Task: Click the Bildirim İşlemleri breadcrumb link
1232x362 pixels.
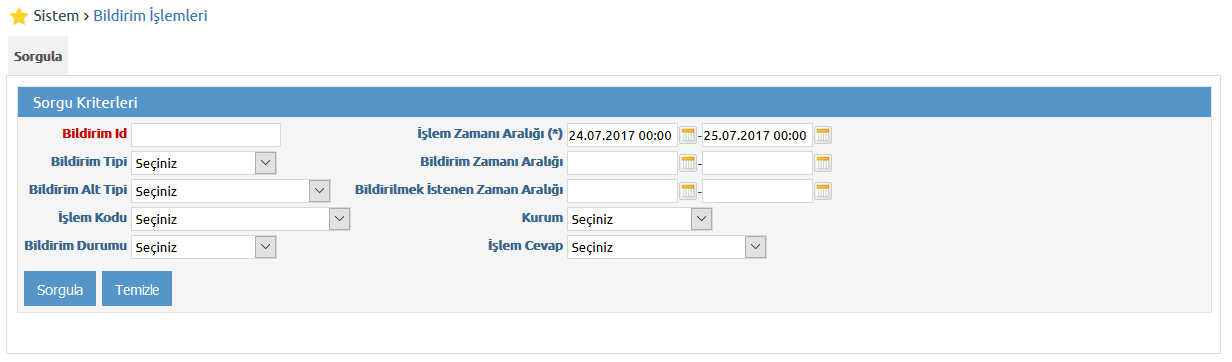Action: [151, 16]
